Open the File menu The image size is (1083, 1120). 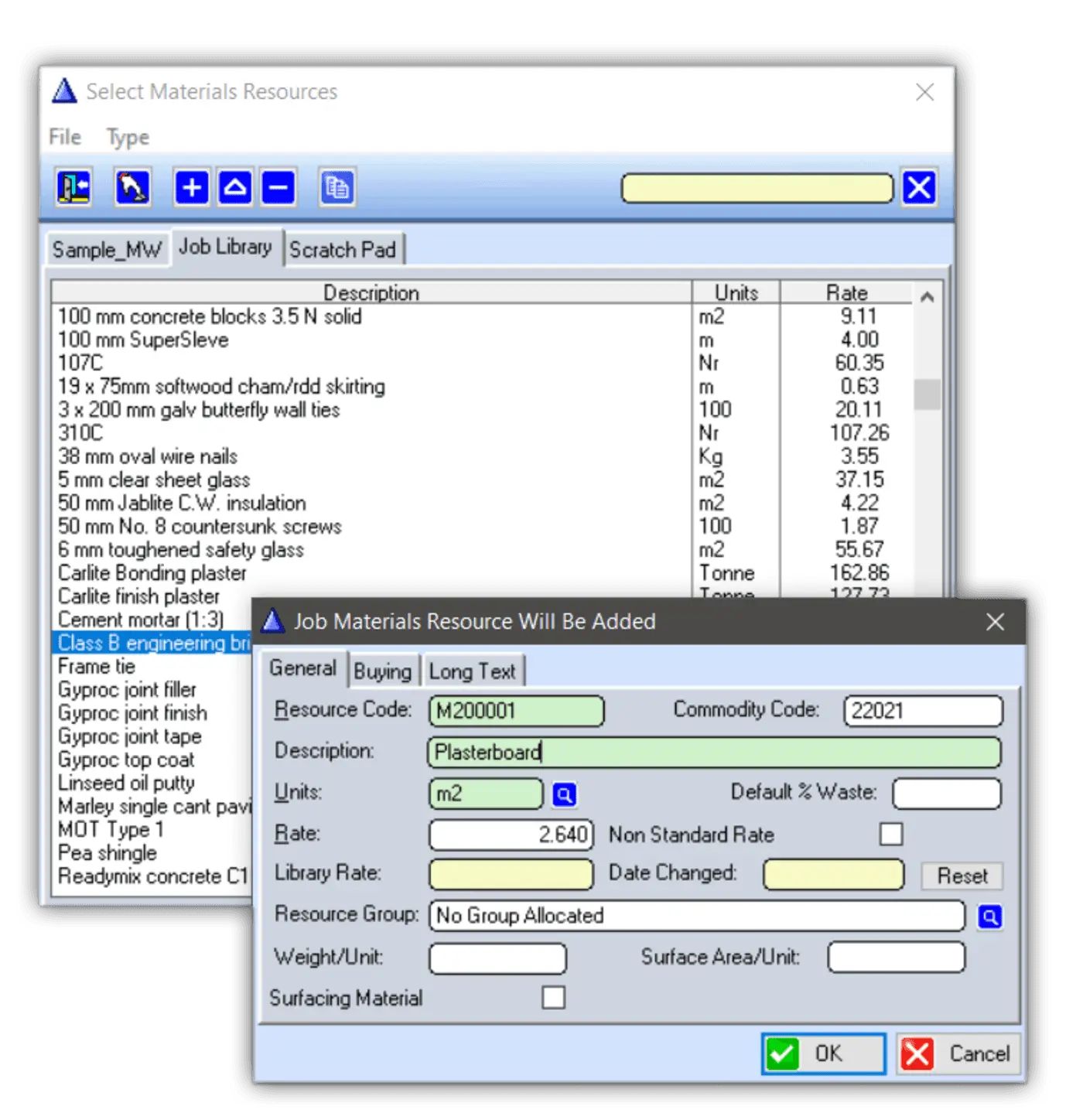click(65, 137)
